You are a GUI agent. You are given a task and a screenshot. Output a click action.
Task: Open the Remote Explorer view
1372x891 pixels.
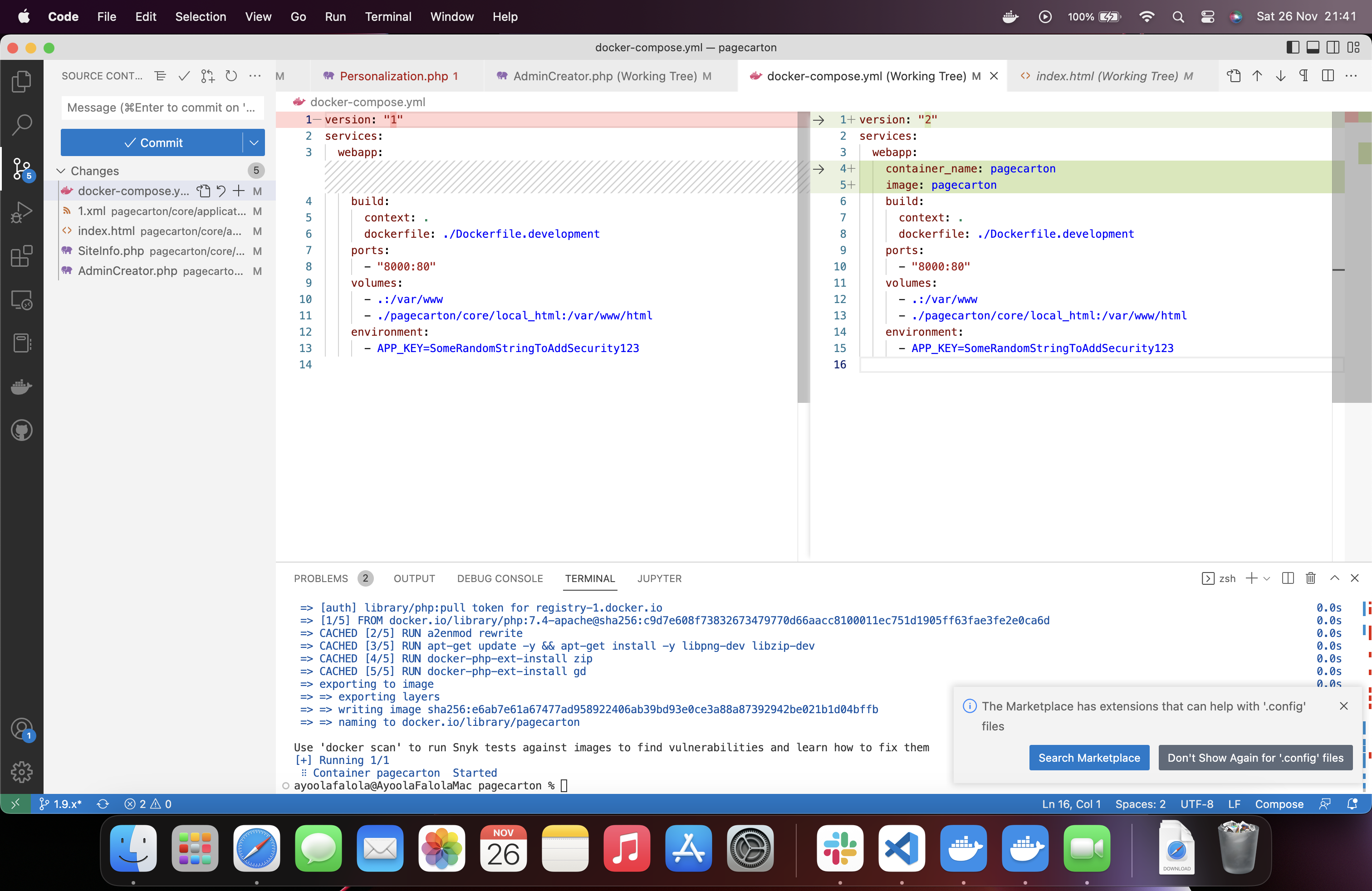tap(21, 300)
